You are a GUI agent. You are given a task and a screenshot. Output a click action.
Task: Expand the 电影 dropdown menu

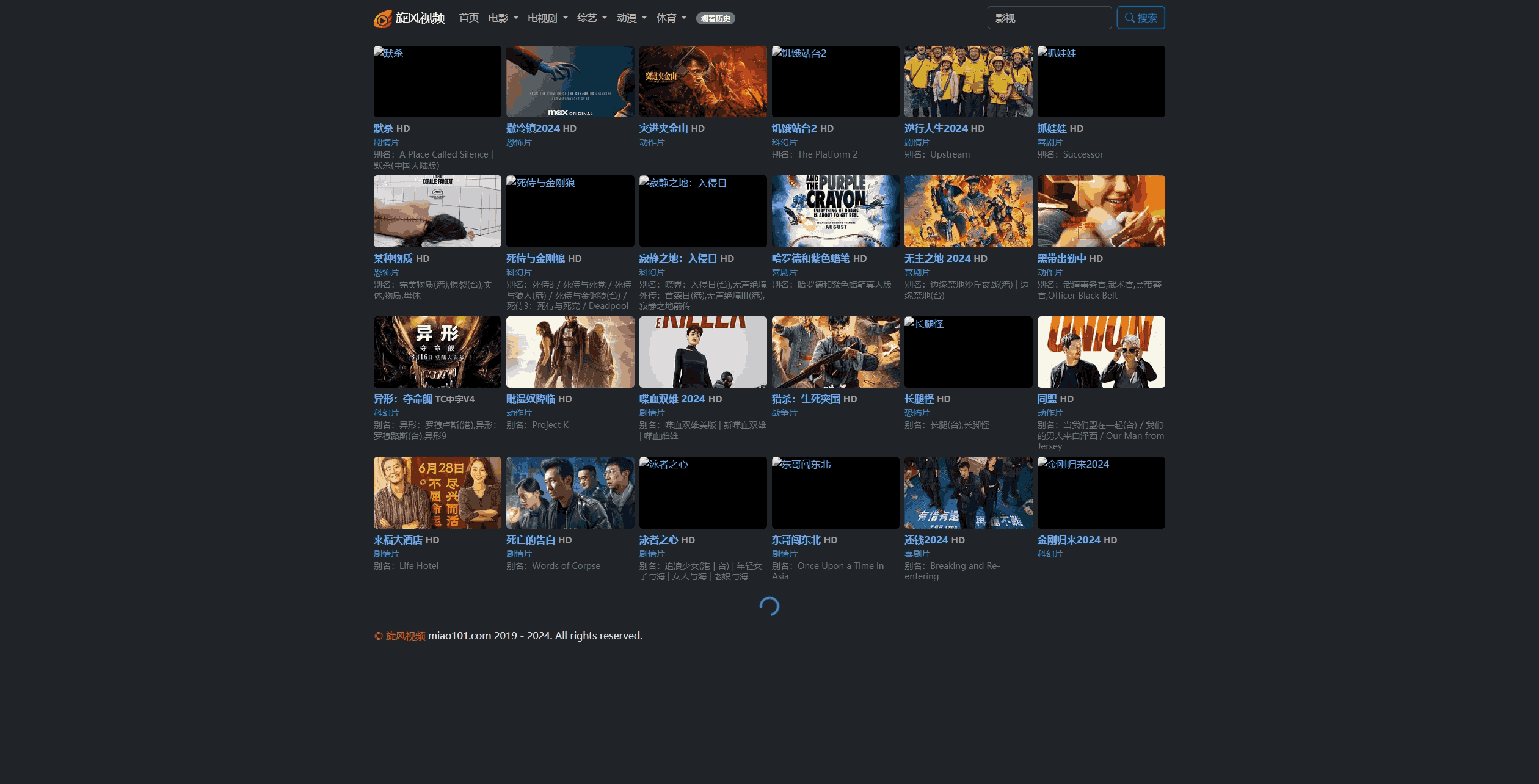(503, 18)
